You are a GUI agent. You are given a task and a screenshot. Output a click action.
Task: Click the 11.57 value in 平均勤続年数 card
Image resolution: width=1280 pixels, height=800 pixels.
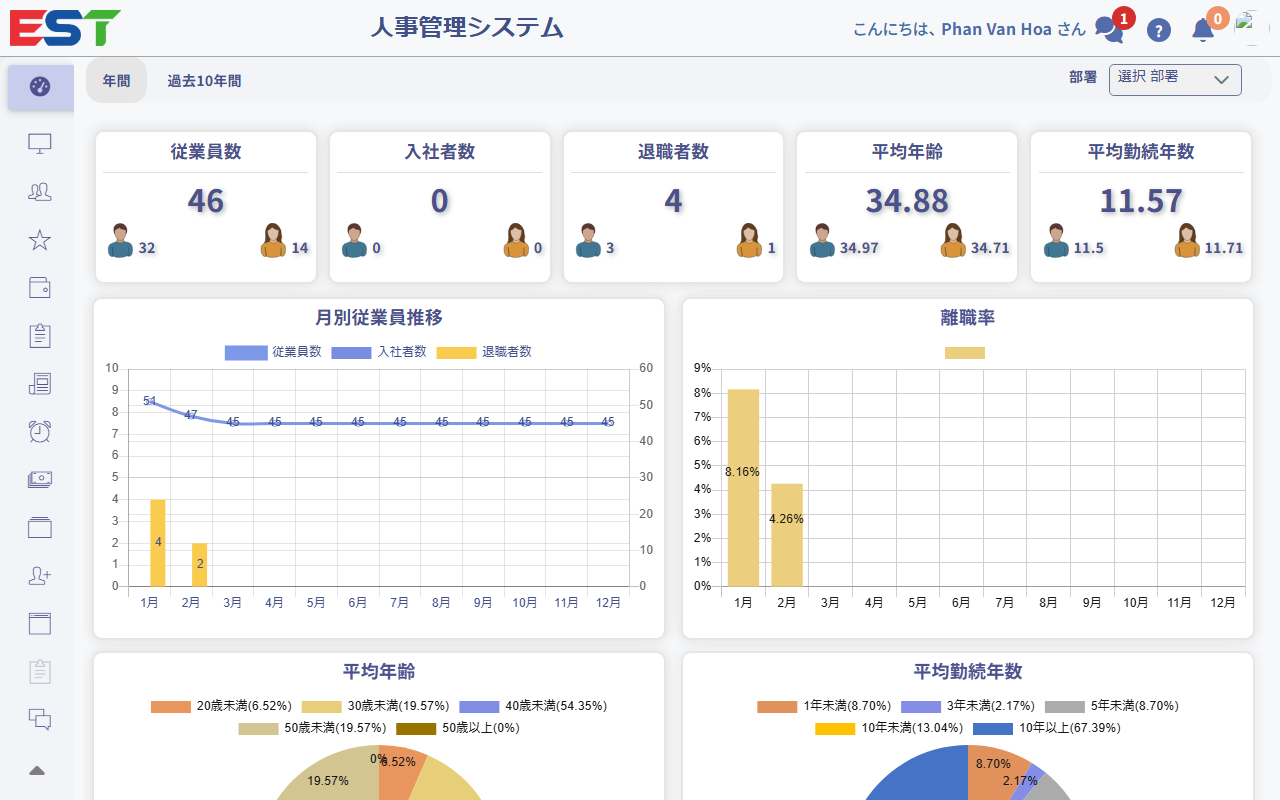click(x=1141, y=201)
